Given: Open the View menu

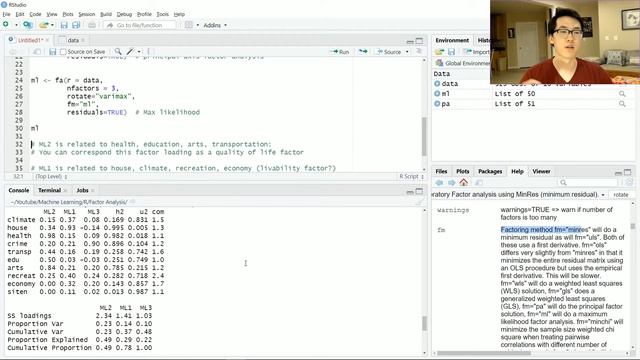Looking at the screenshot, I should [x=52, y=14].
